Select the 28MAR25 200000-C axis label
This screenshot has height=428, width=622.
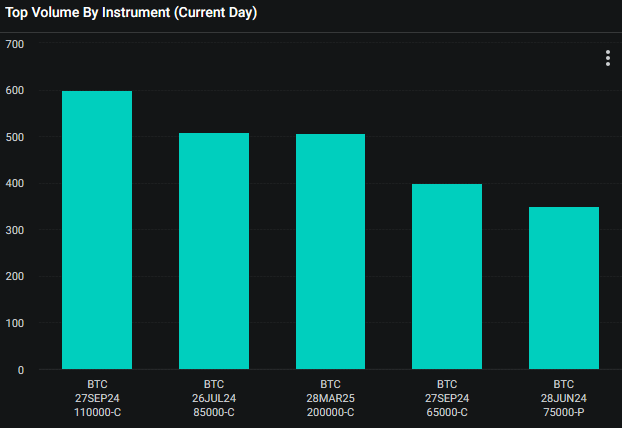point(330,398)
